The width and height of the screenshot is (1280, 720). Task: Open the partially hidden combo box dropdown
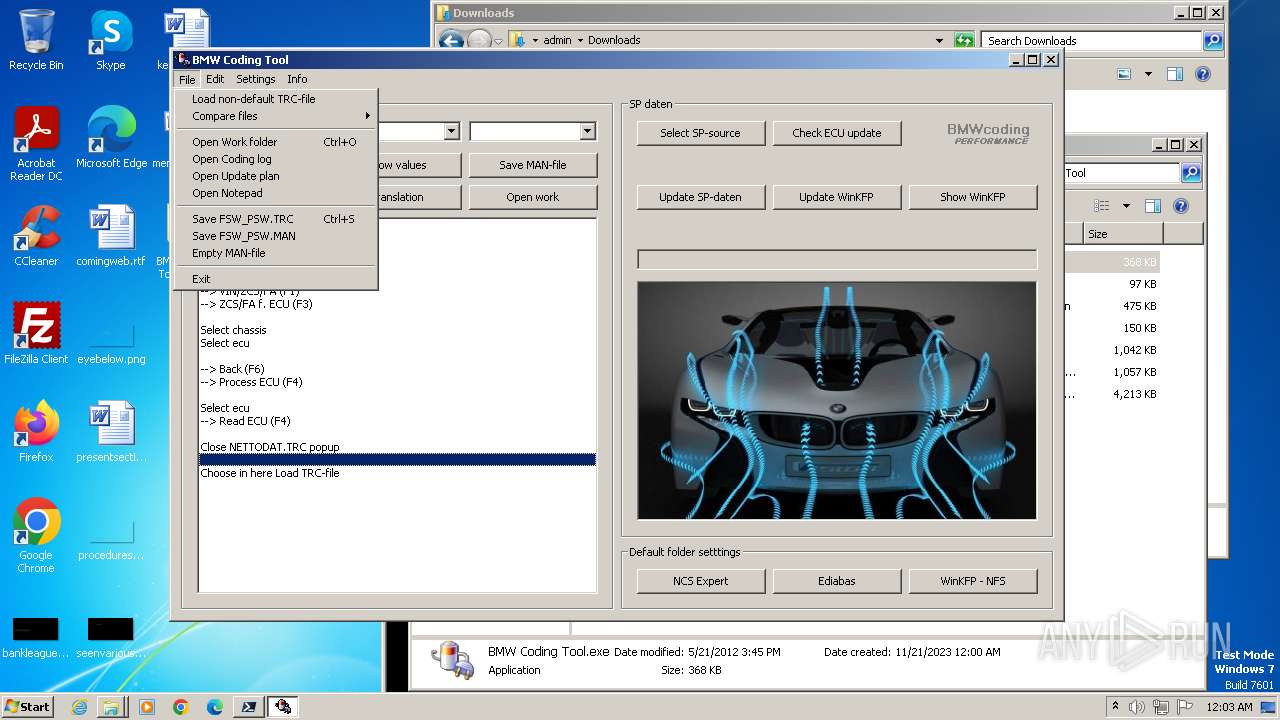click(452, 132)
